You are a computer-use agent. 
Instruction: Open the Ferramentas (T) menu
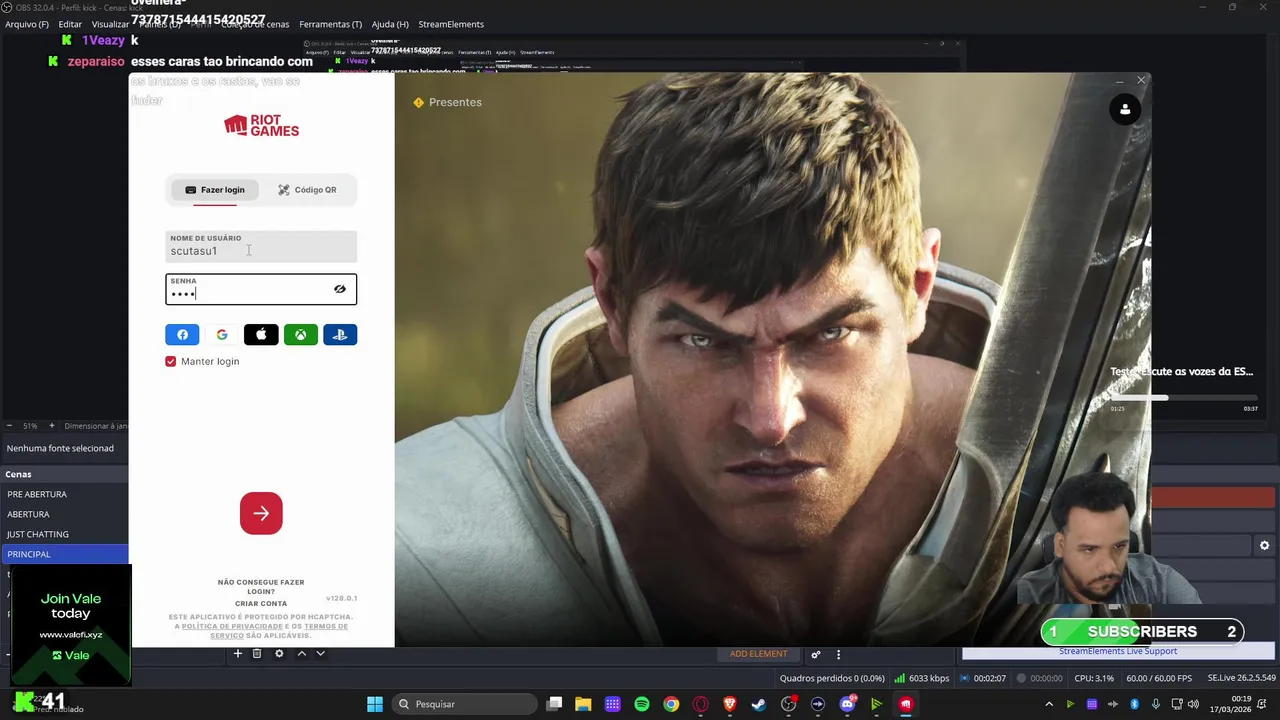(x=330, y=24)
